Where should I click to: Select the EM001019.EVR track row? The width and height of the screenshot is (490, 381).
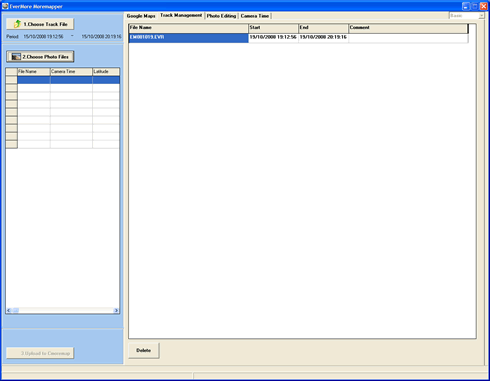tap(298, 37)
